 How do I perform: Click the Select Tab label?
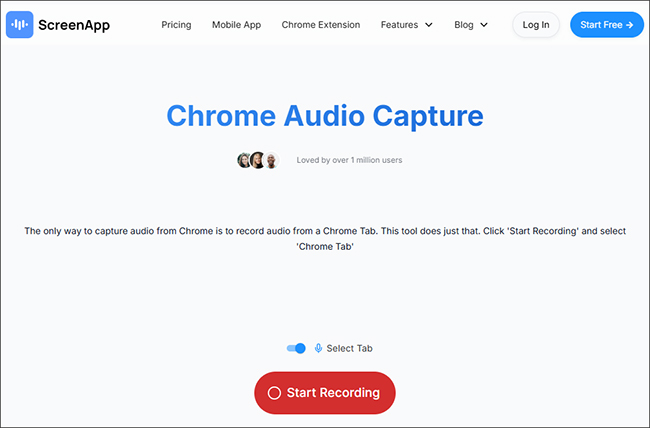tap(349, 348)
